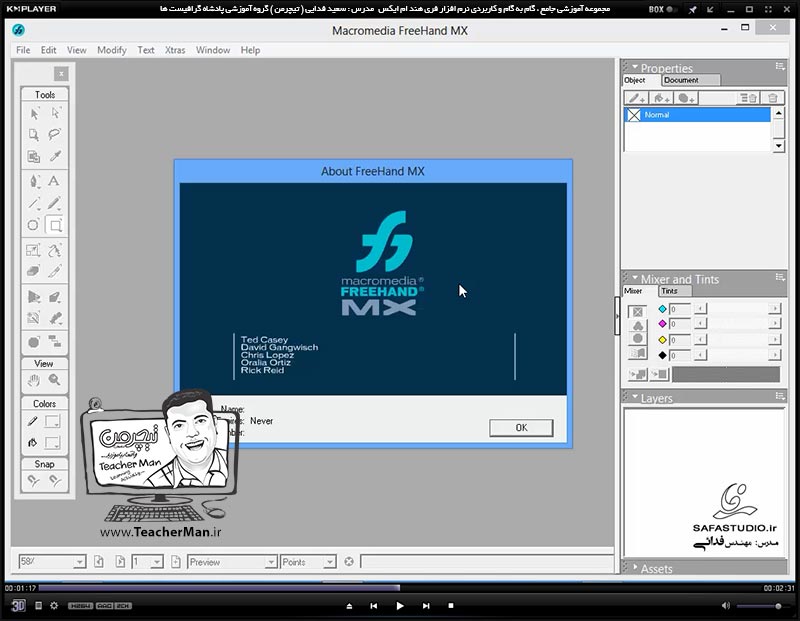Click trash icon in Properties panel

tap(772, 98)
